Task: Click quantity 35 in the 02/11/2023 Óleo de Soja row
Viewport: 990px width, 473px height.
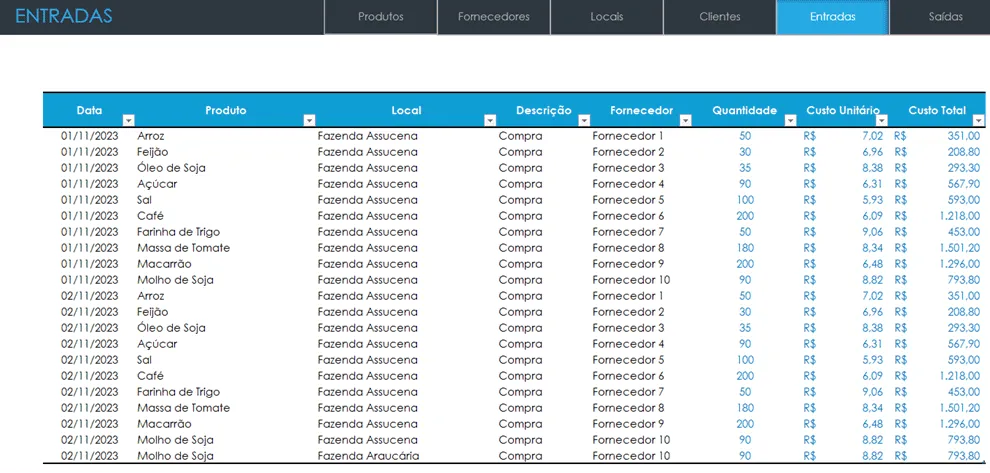Action: [x=745, y=328]
